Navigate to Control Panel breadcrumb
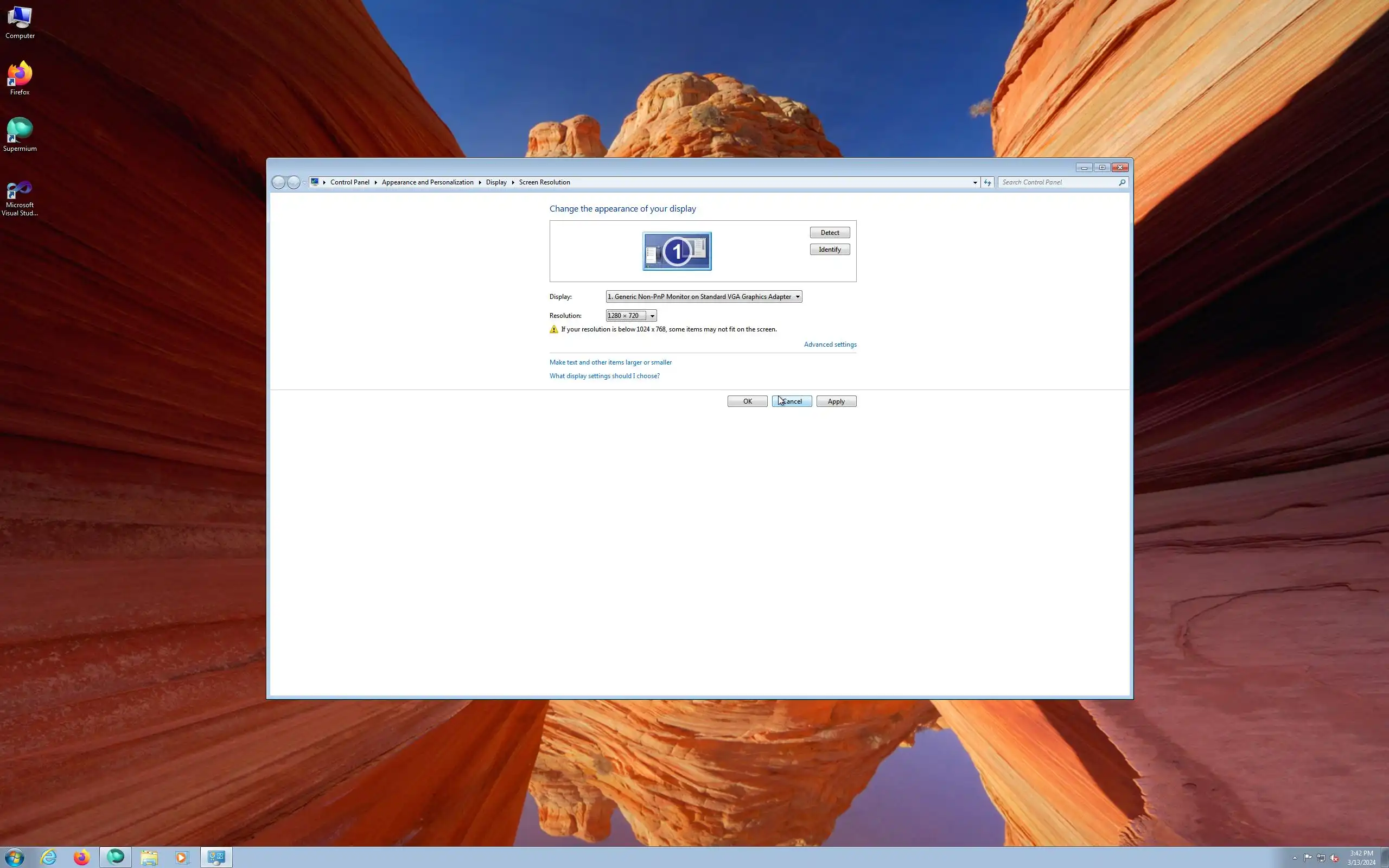Viewport: 1389px width, 868px height. point(349,182)
